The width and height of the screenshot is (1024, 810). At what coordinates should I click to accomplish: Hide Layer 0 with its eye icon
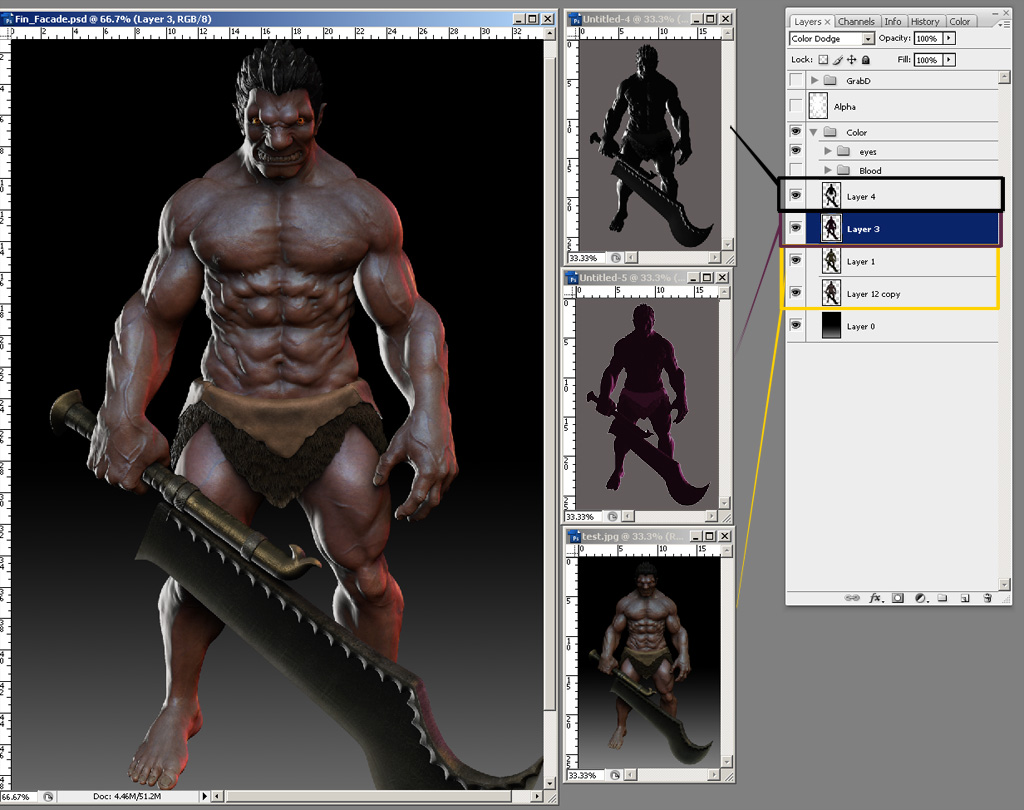795,325
